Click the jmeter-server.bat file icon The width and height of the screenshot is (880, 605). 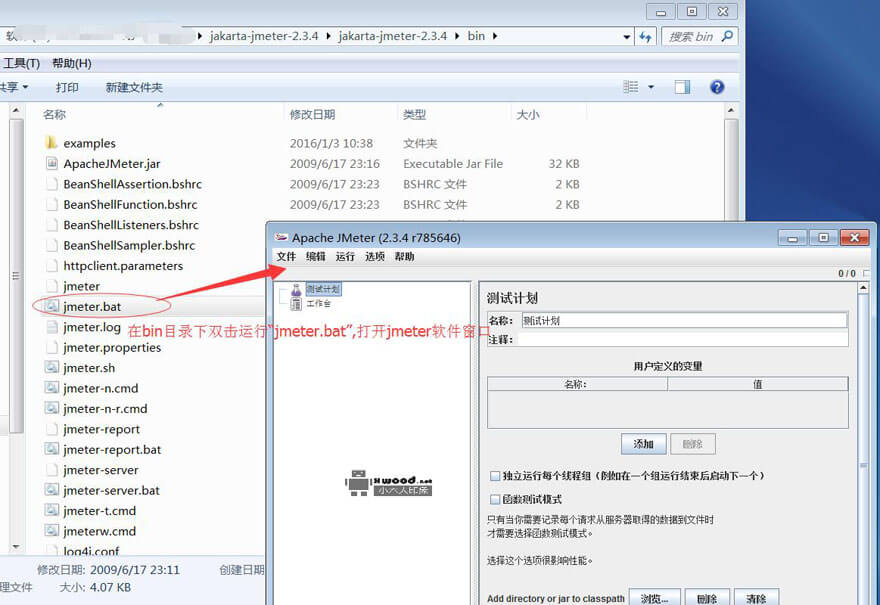[52, 490]
